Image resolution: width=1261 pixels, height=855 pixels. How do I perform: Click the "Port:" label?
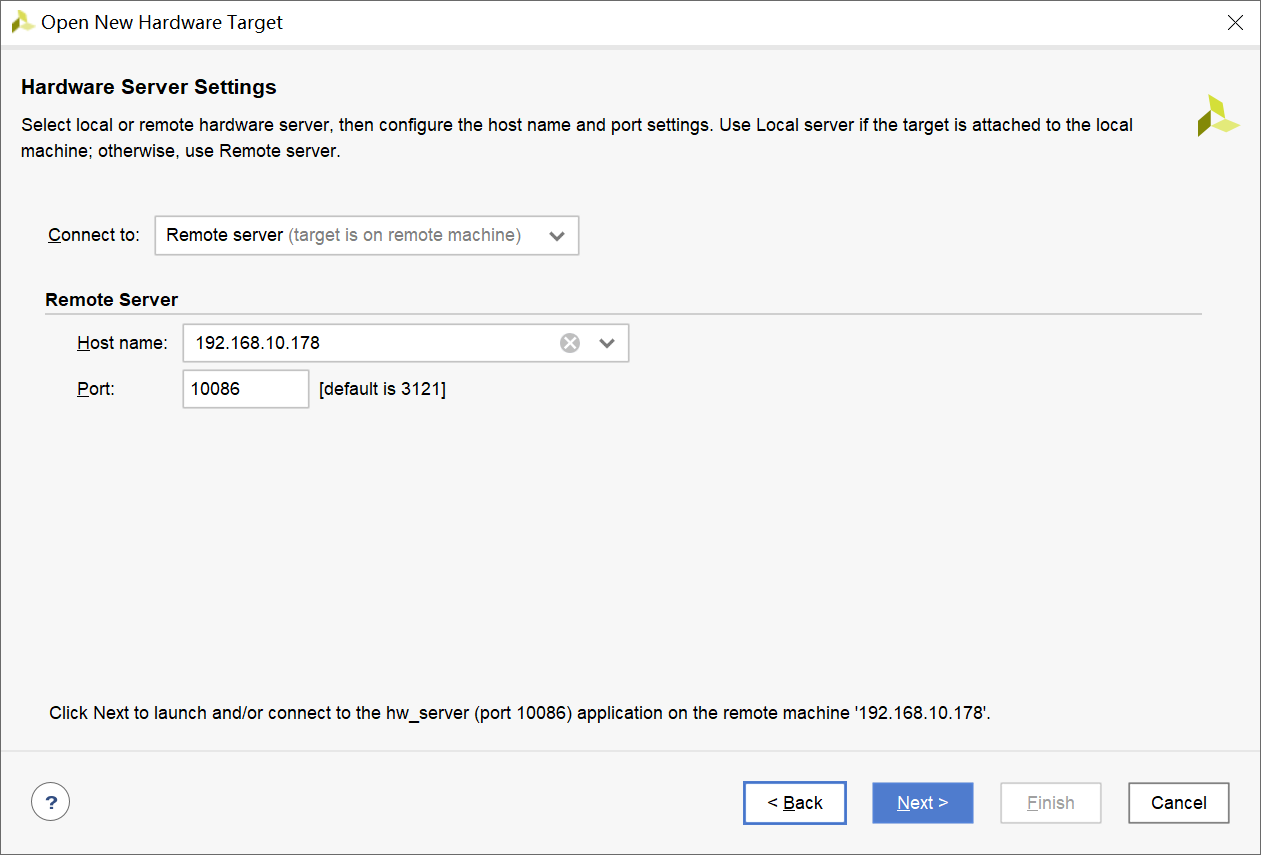click(96, 389)
